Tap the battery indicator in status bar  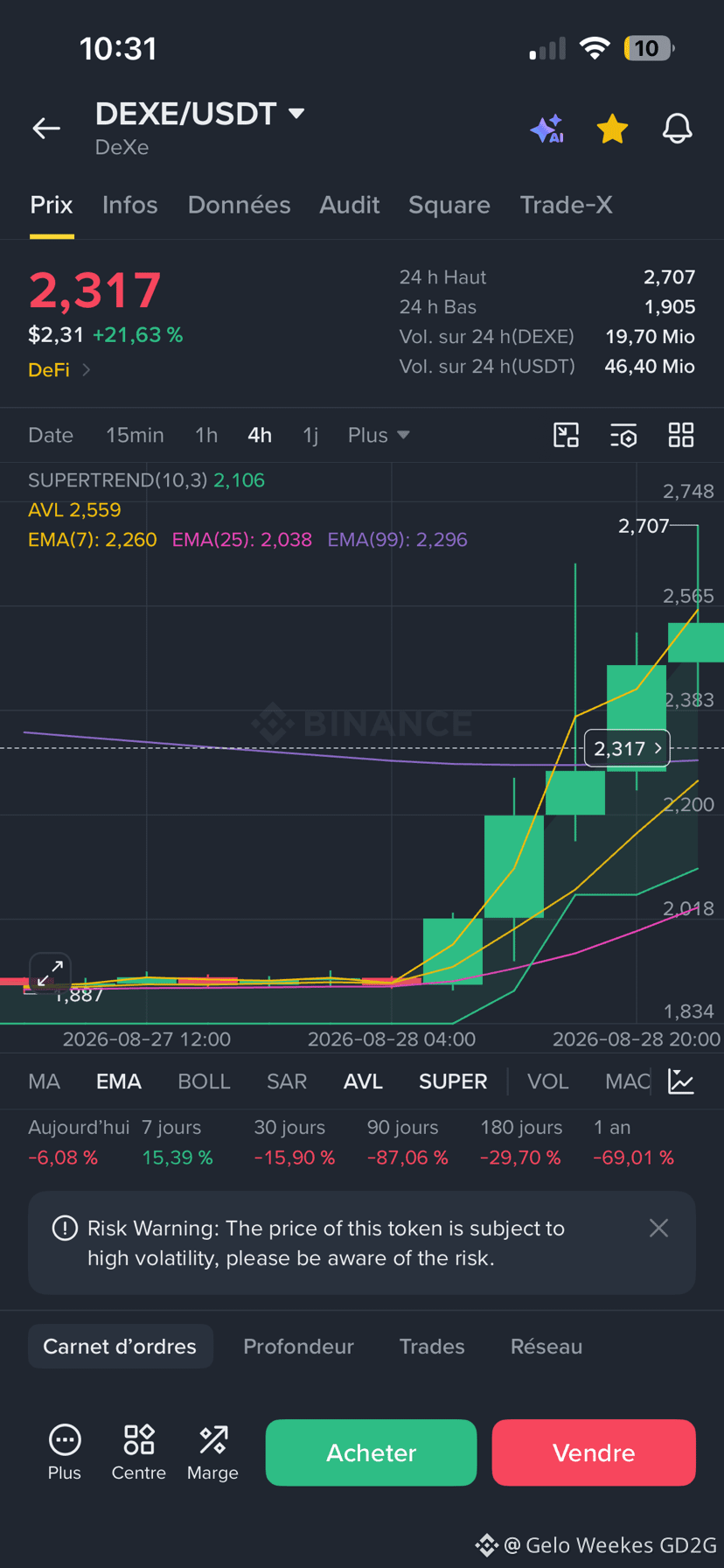tap(649, 48)
